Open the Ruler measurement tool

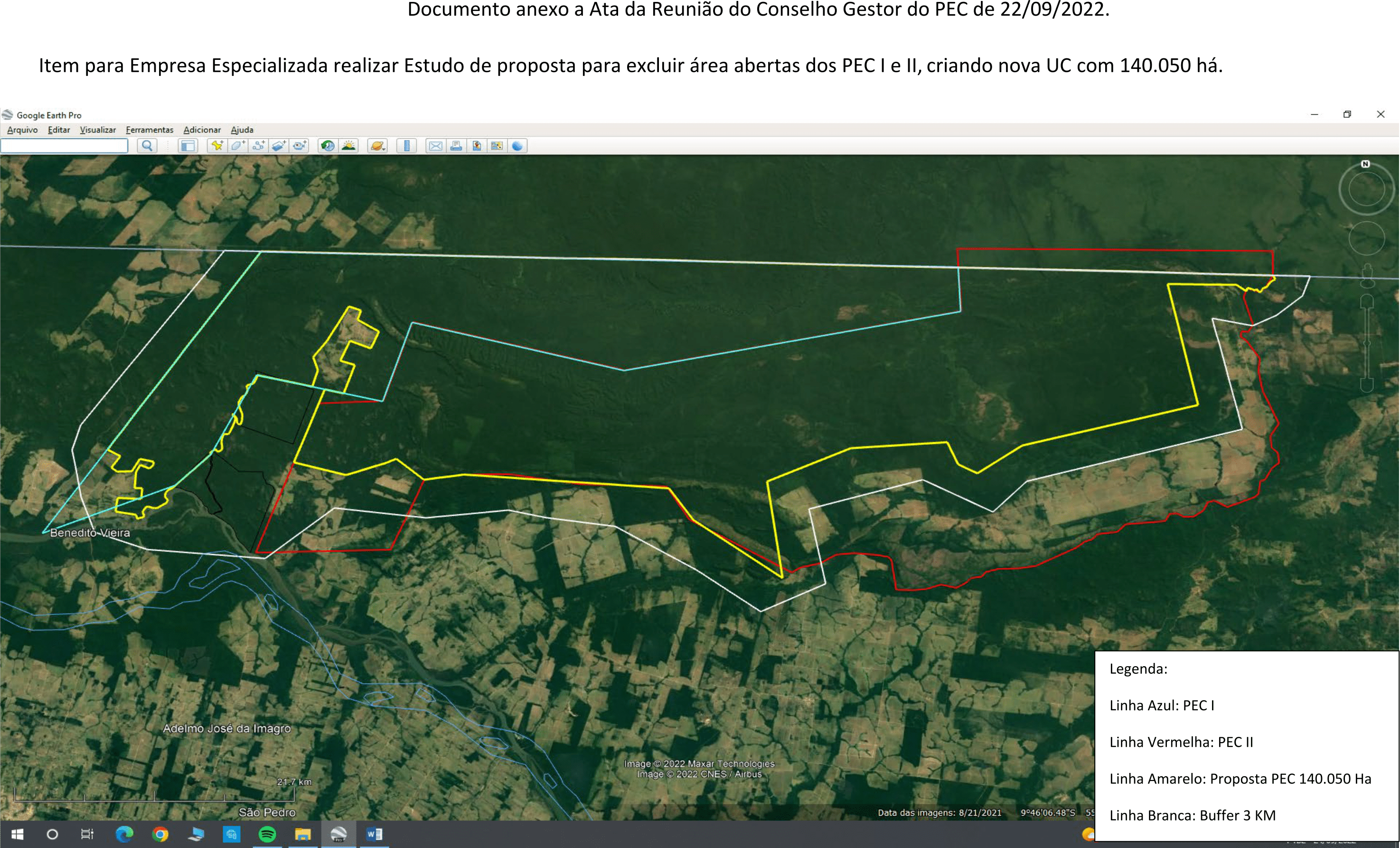(407, 146)
